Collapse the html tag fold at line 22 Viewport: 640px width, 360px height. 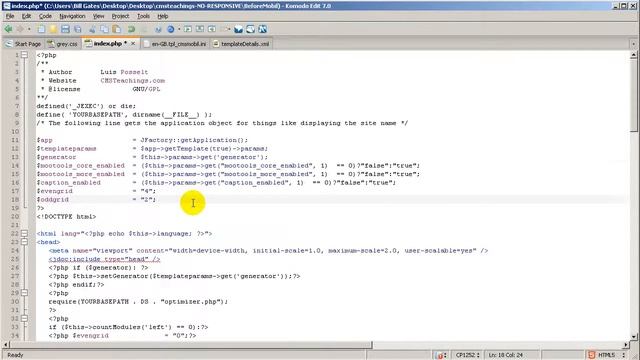coord(24,233)
